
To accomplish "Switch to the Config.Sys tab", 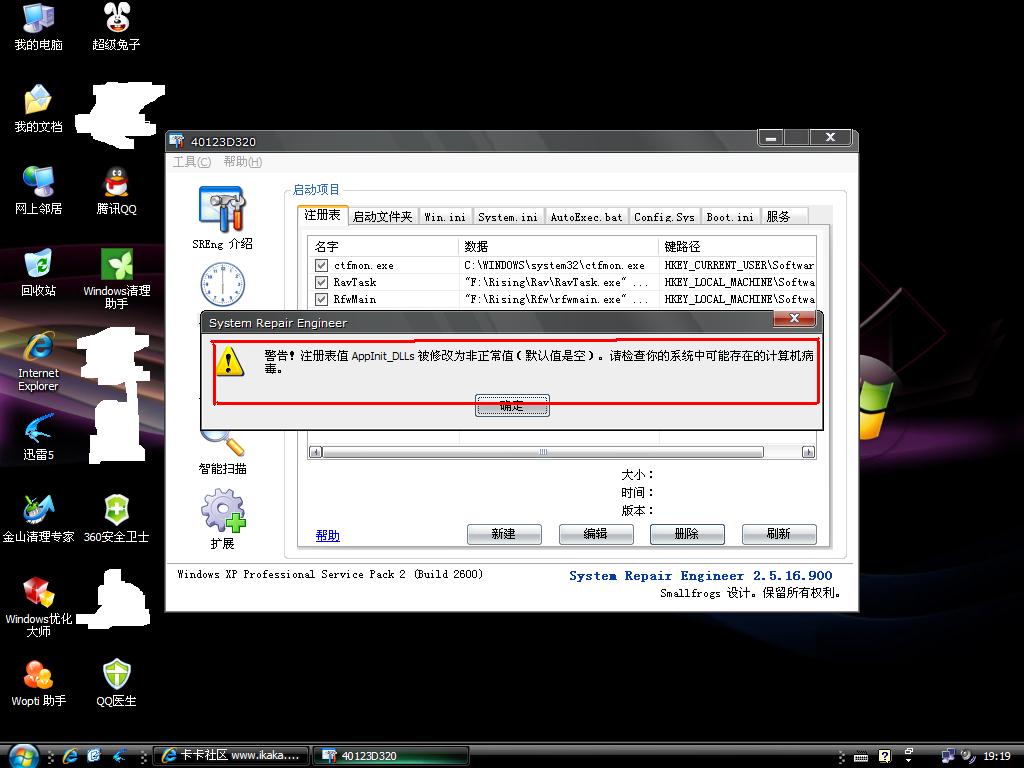I will pos(664,217).
